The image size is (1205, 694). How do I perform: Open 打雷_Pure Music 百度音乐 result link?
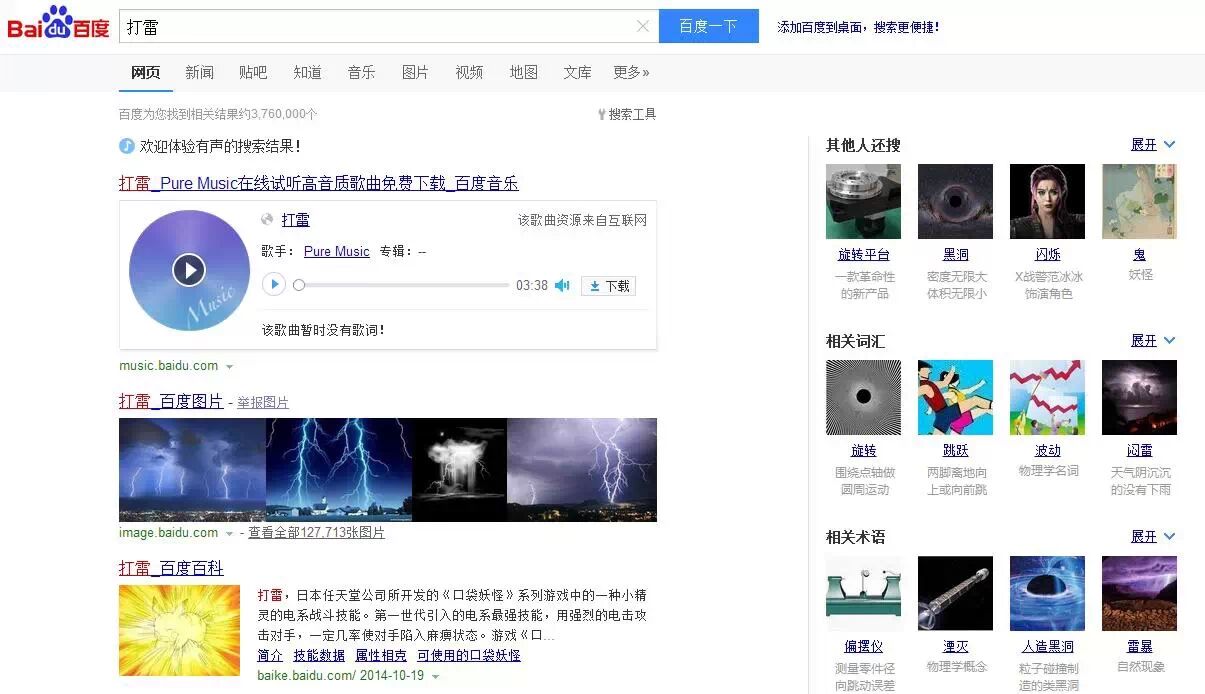(318, 183)
